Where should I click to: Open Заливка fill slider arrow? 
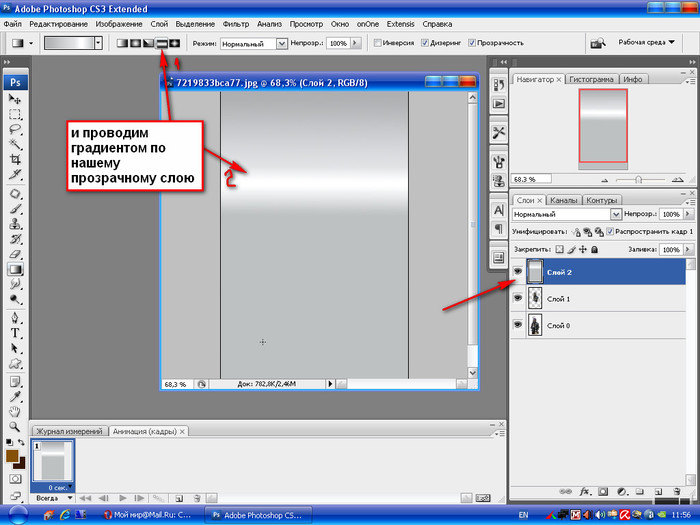(x=688, y=250)
